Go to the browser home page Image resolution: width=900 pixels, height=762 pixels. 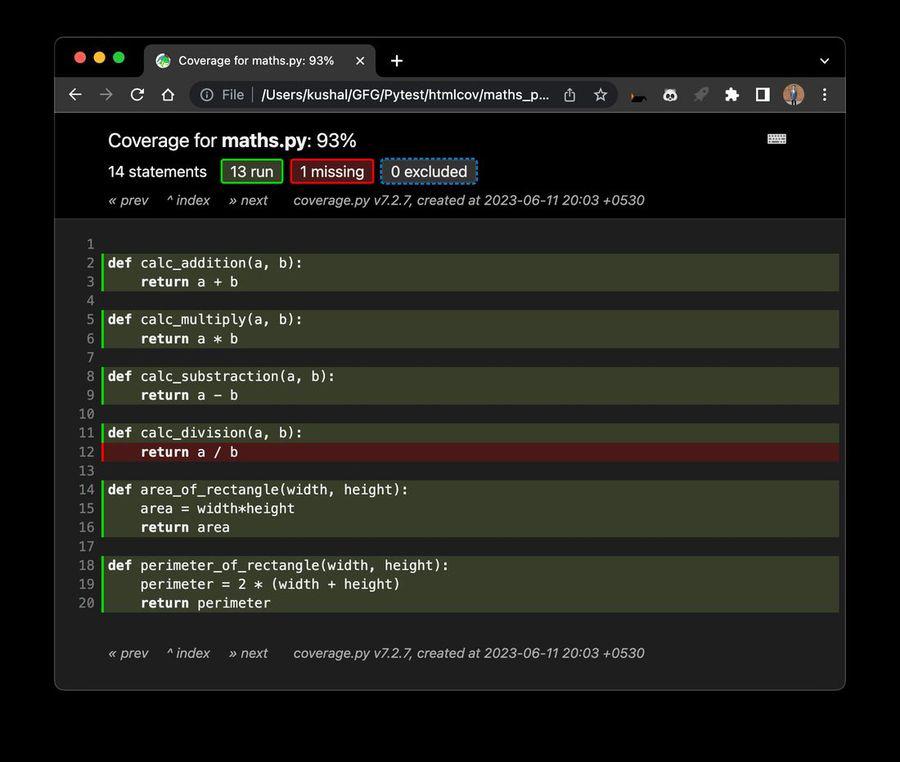(168, 94)
